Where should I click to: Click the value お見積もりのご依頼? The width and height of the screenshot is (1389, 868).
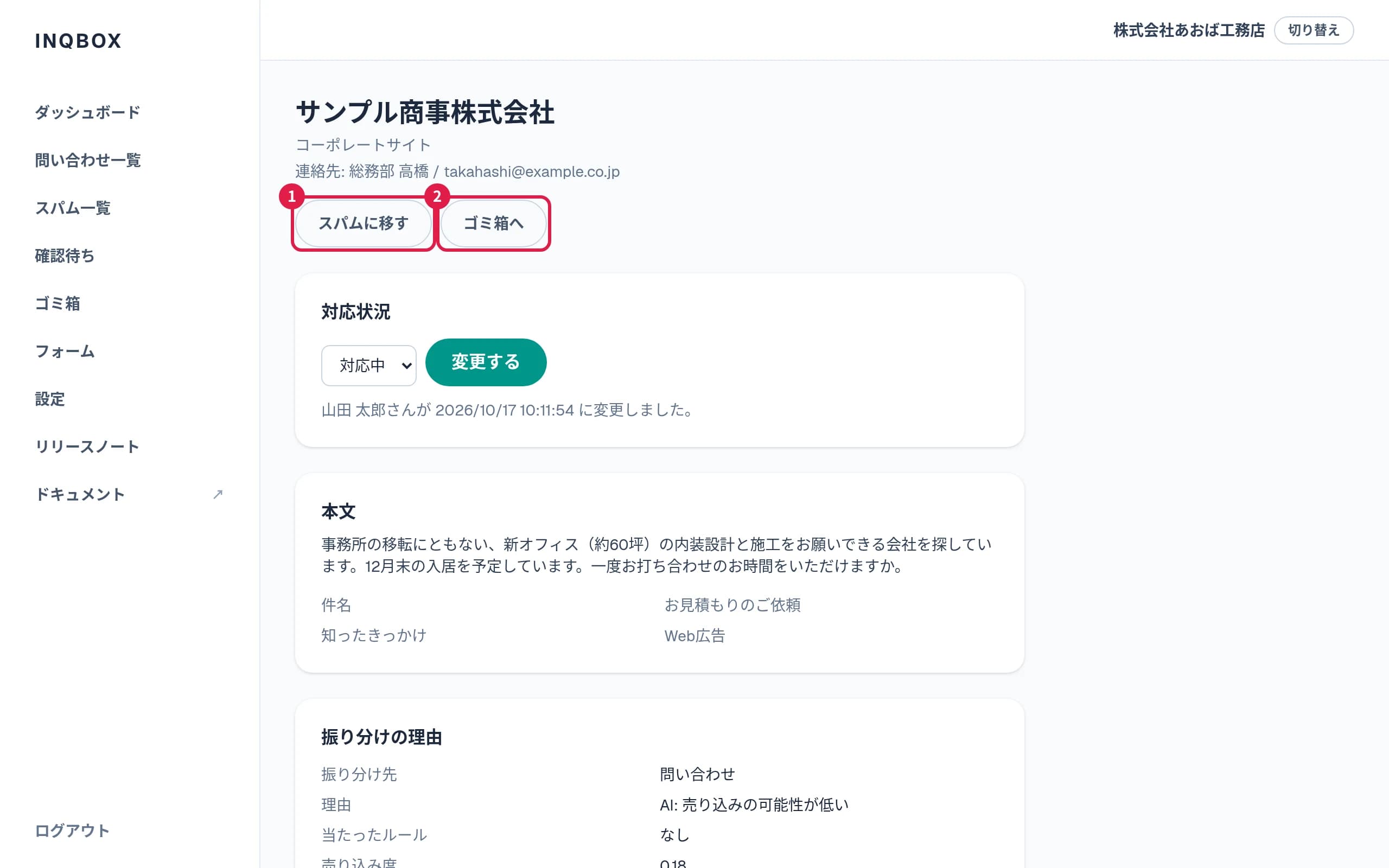pos(732,605)
